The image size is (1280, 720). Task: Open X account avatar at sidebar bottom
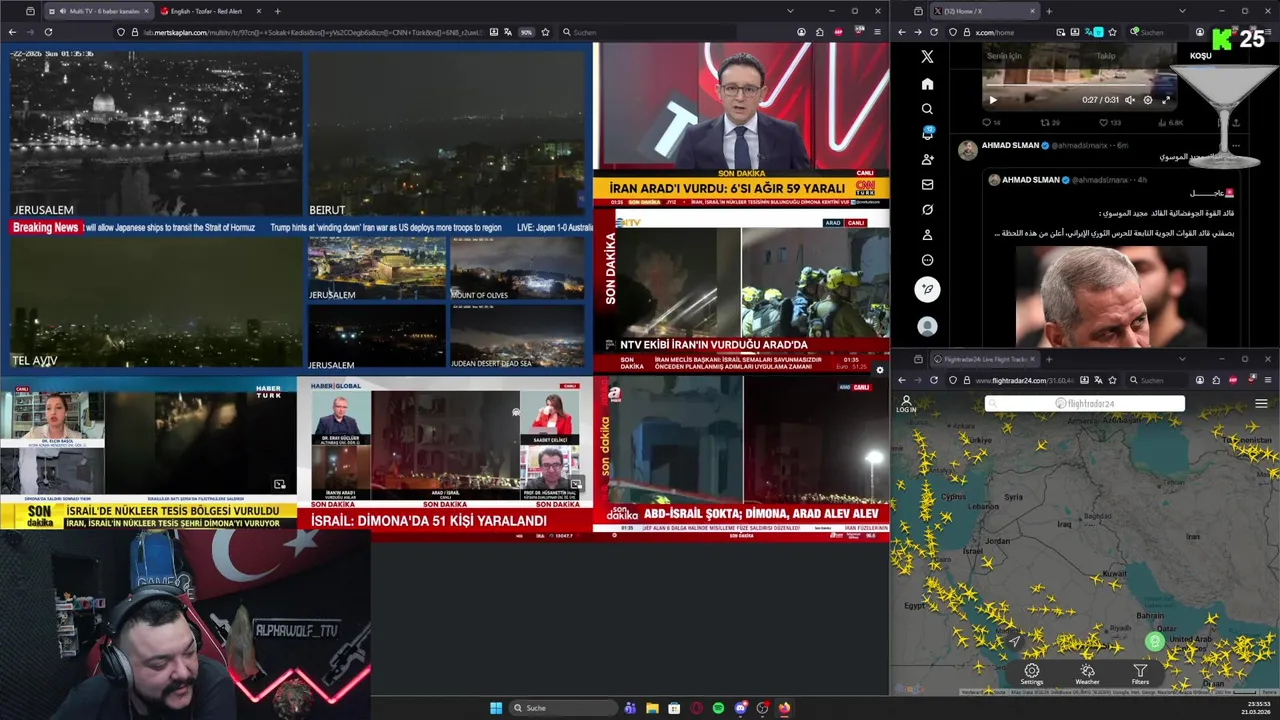[x=927, y=326]
